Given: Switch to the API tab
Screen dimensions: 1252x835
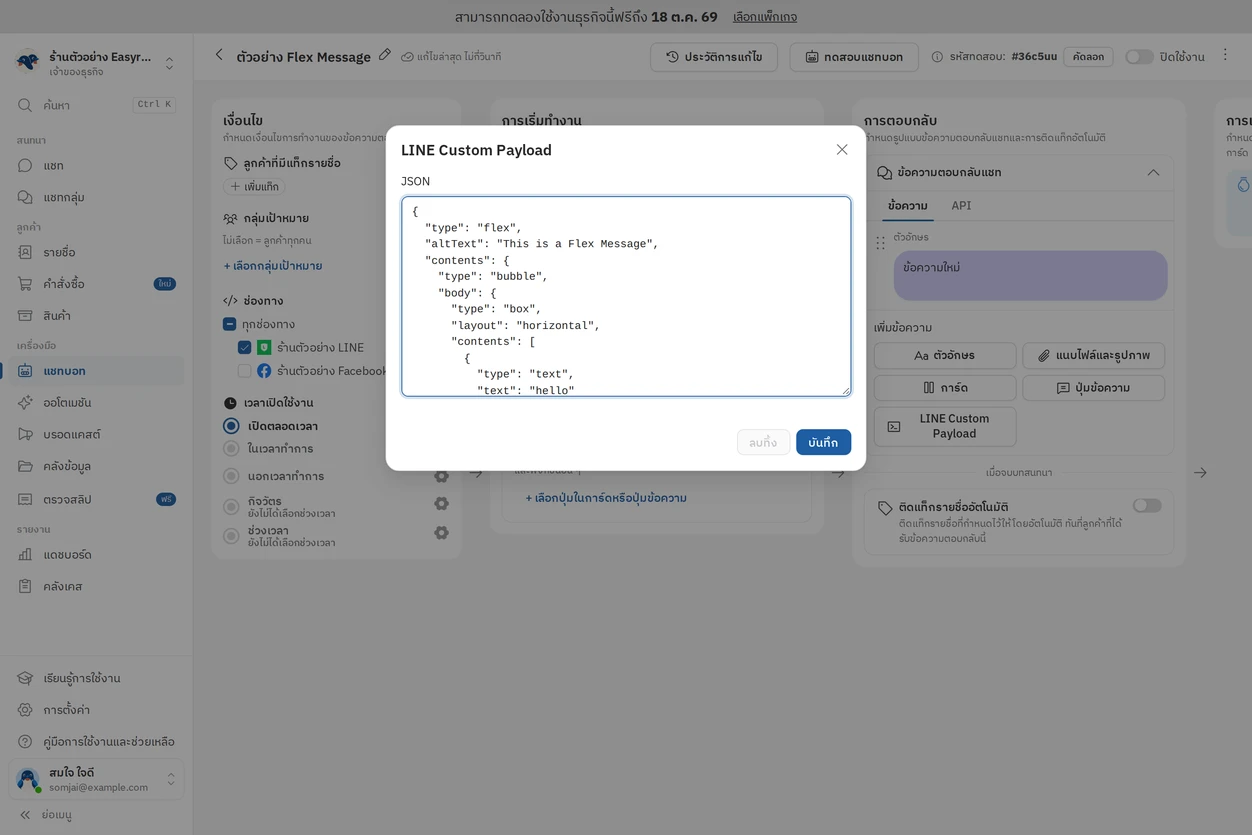Looking at the screenshot, I should [961, 206].
